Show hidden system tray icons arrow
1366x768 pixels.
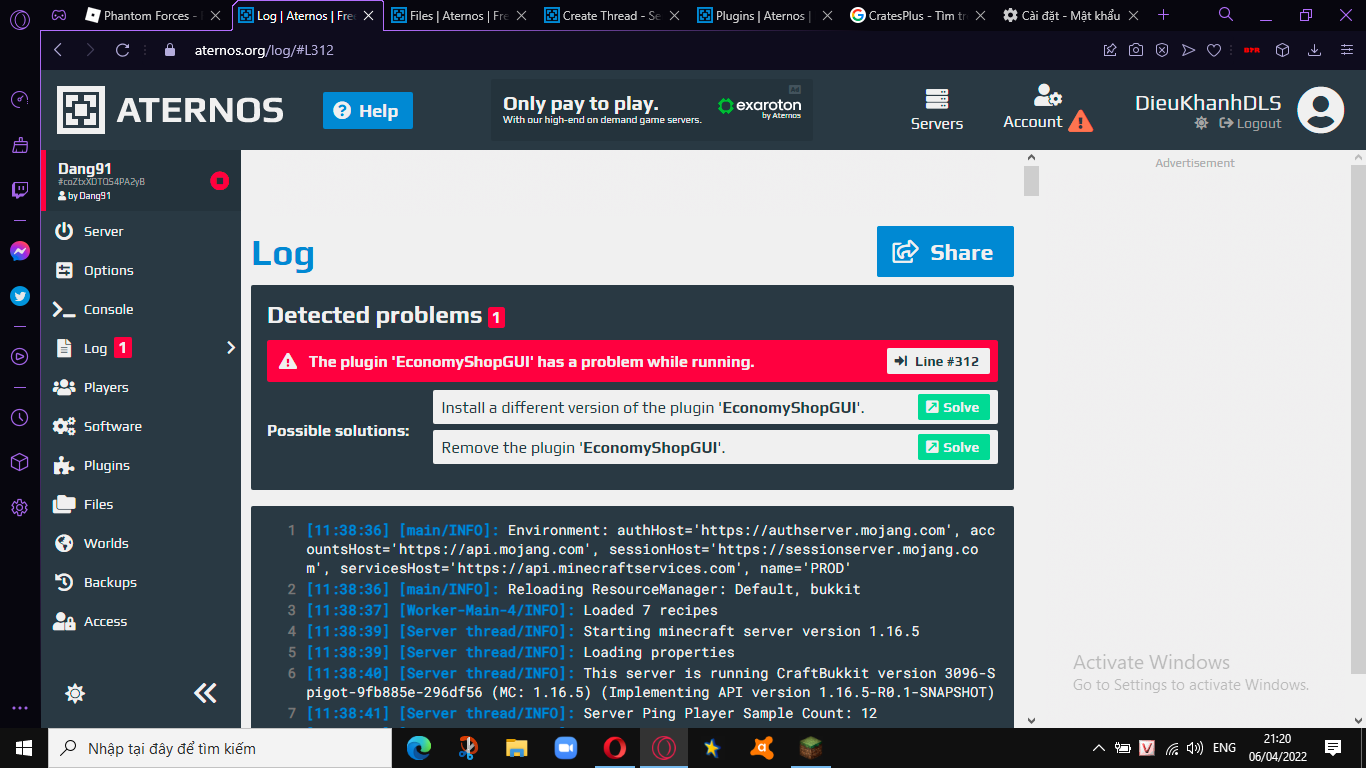pos(1099,748)
